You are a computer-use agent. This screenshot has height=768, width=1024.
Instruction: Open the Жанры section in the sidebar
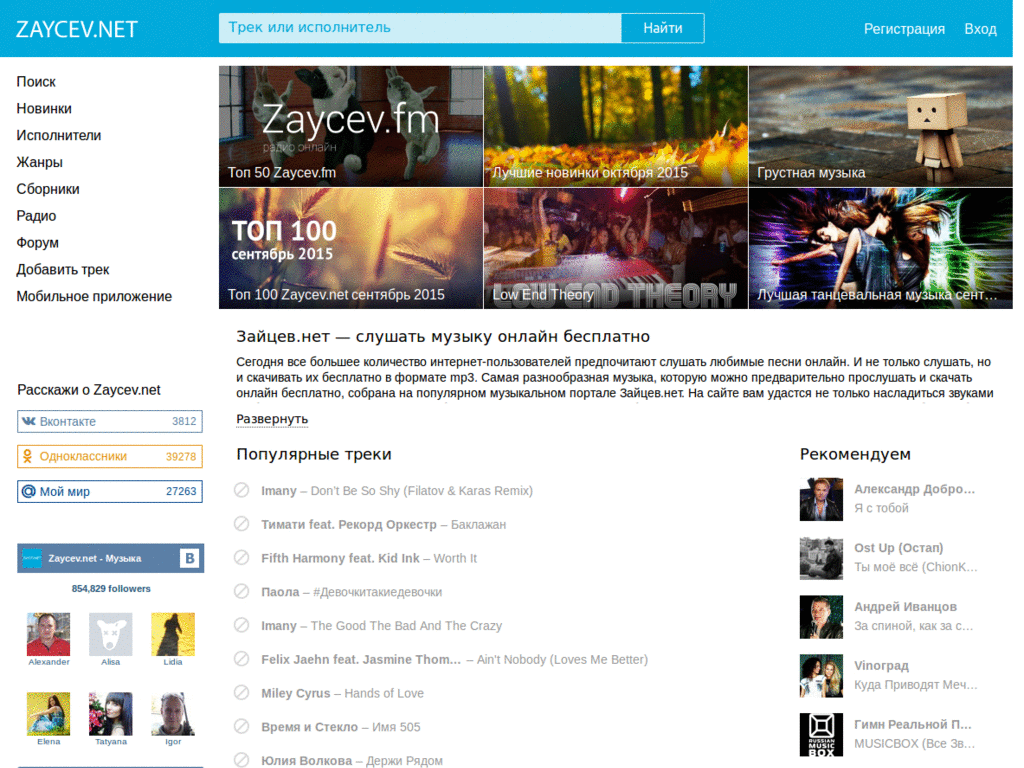pos(38,161)
